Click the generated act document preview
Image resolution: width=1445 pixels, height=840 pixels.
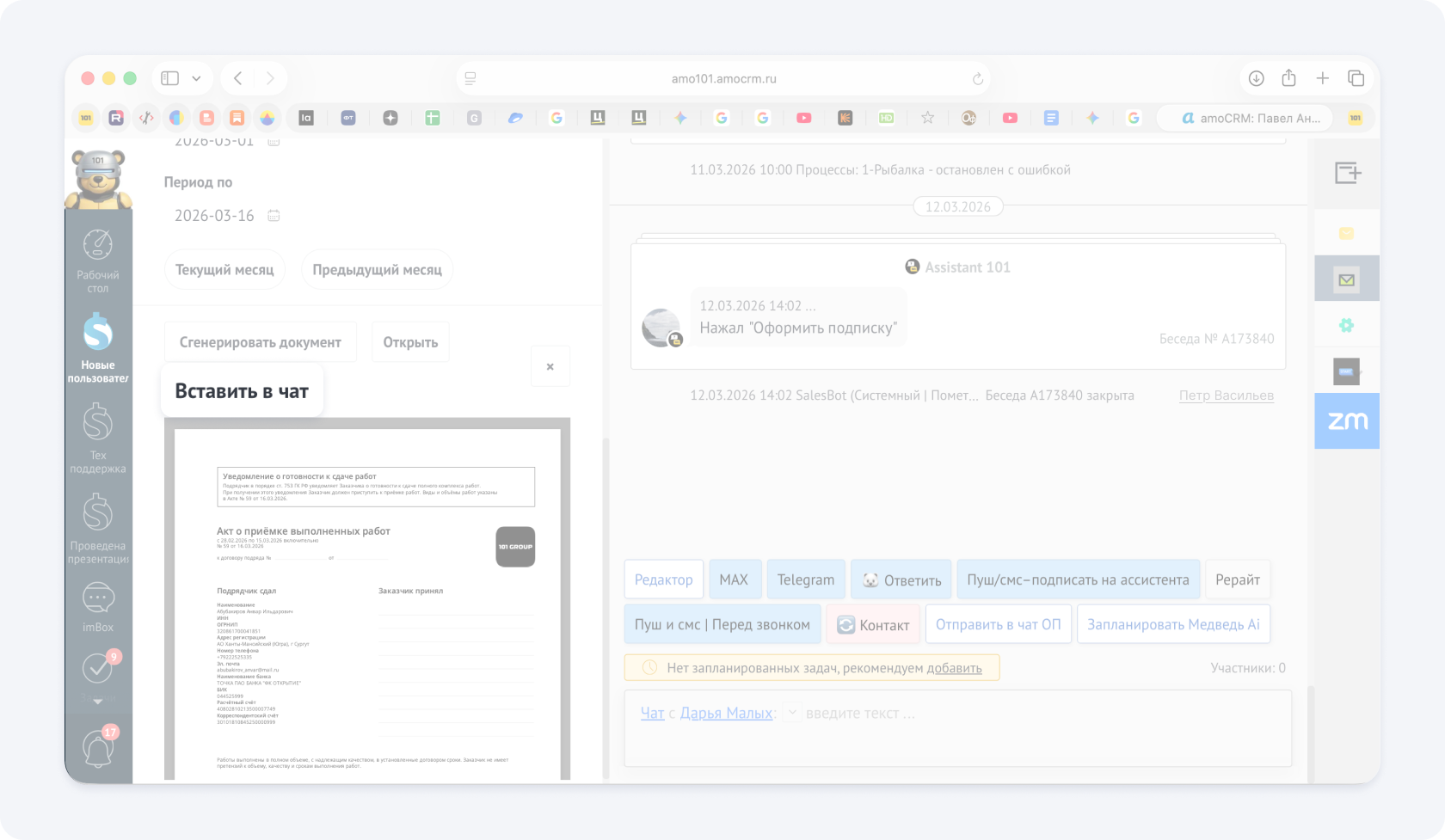point(367,602)
